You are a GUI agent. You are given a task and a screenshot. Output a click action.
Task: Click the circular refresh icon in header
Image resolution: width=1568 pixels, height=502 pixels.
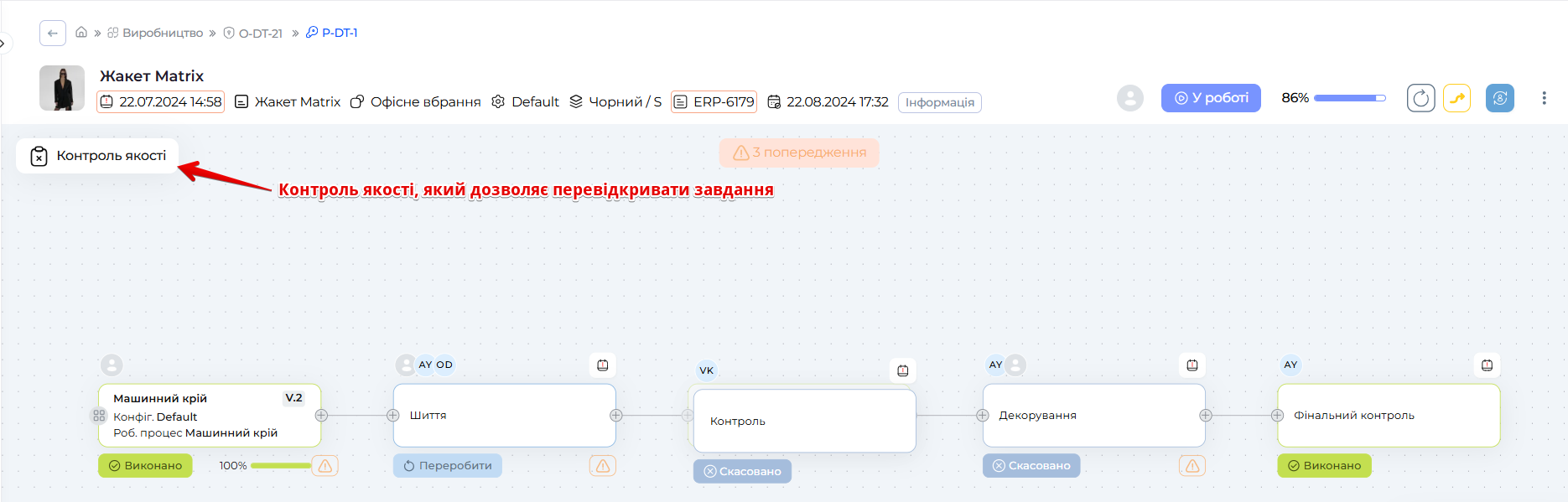pyautogui.click(x=1420, y=98)
